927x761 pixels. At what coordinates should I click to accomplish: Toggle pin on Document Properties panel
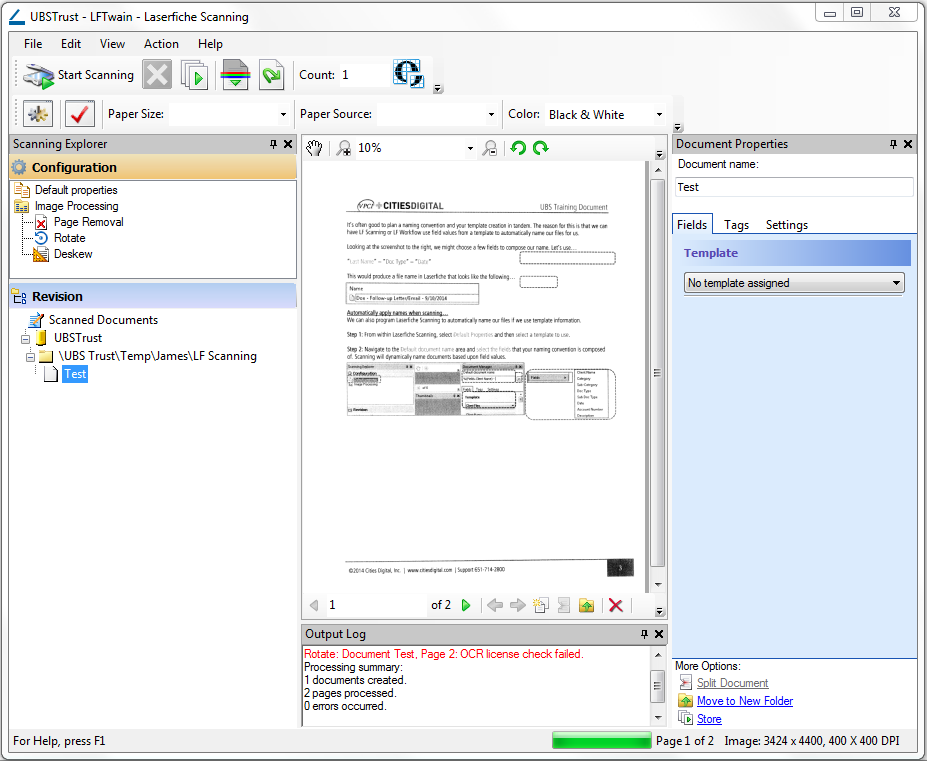(x=894, y=144)
